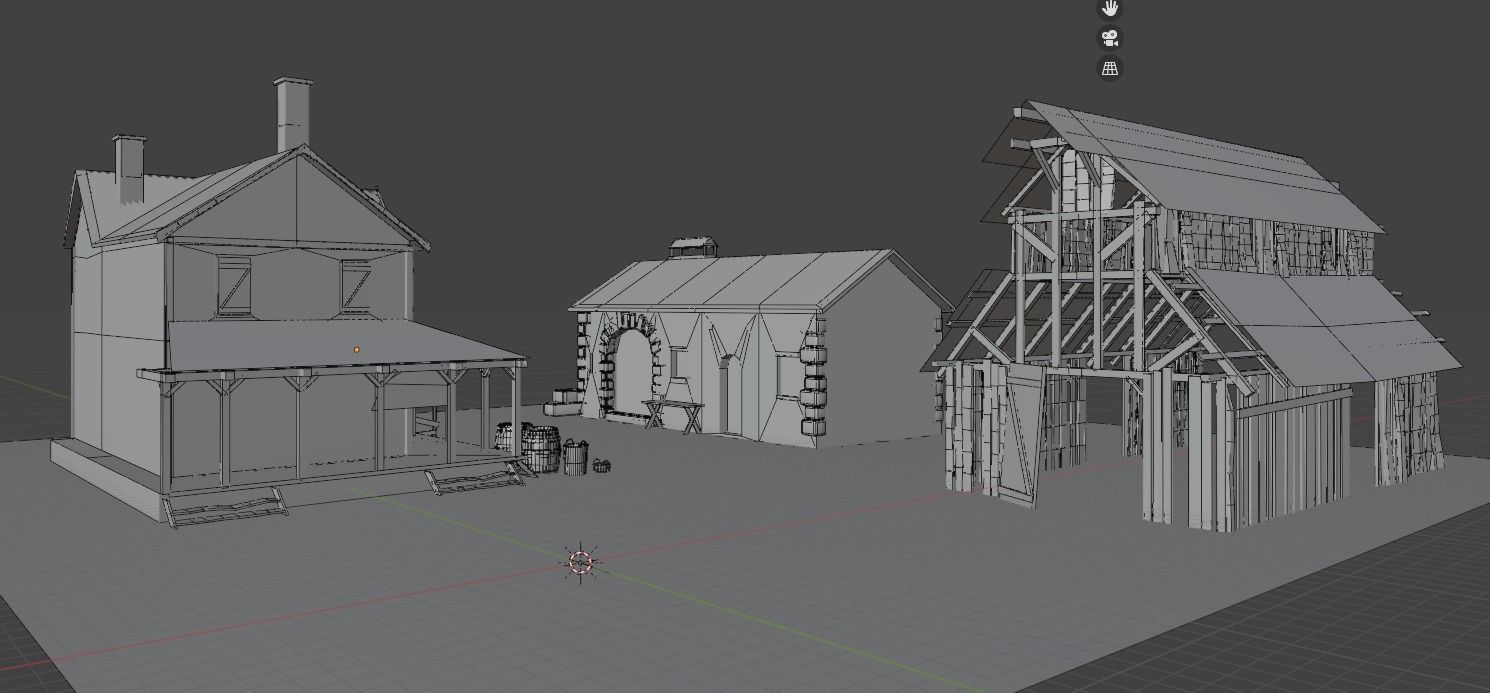Click the small chimney on the cottage roof
The height and width of the screenshot is (693, 1490).
(690, 245)
